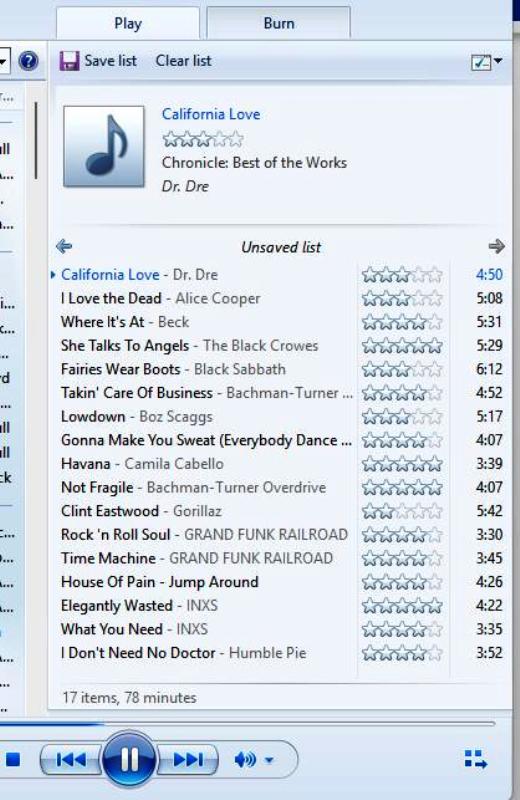Click the seek bar progress slider
Image resolution: width=520 pixels, height=800 pixels.
point(247,723)
